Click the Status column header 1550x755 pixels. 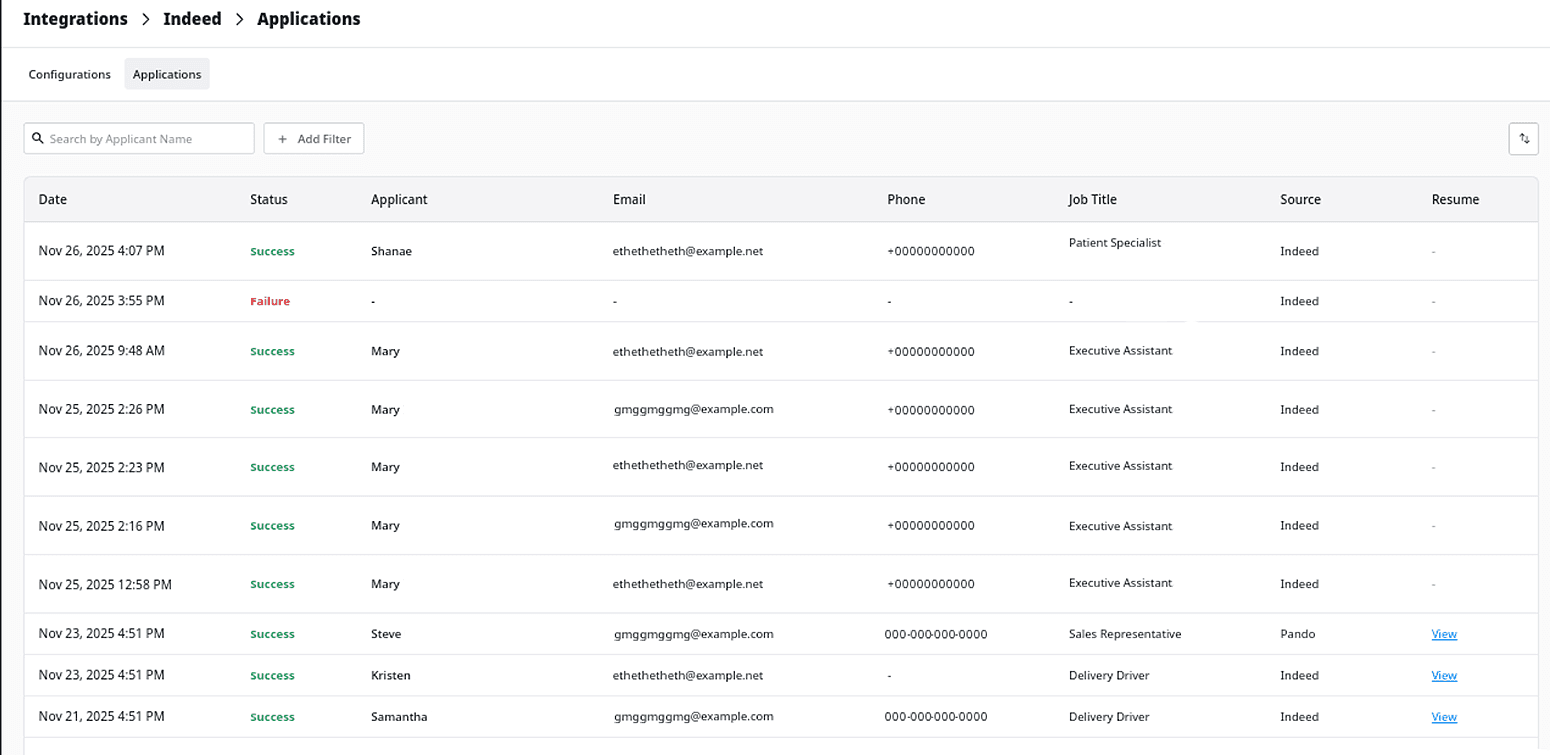pyautogui.click(x=268, y=199)
